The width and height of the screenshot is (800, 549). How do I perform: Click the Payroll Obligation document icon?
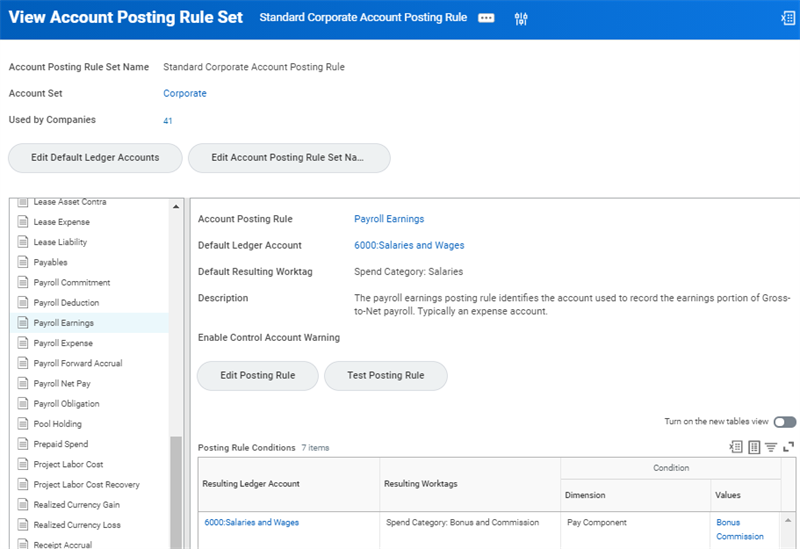click(22, 403)
